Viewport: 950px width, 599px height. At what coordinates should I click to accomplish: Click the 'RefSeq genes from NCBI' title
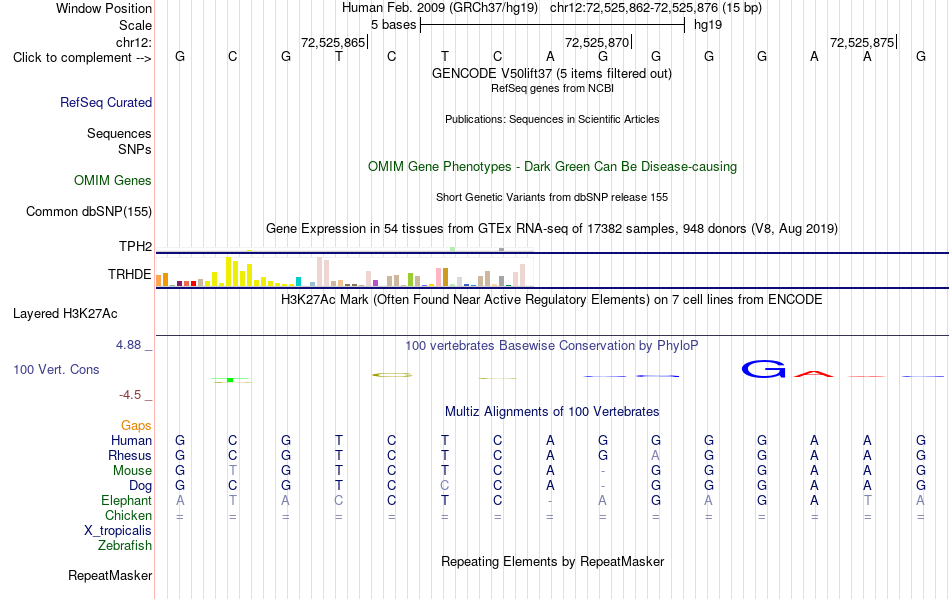[553, 88]
